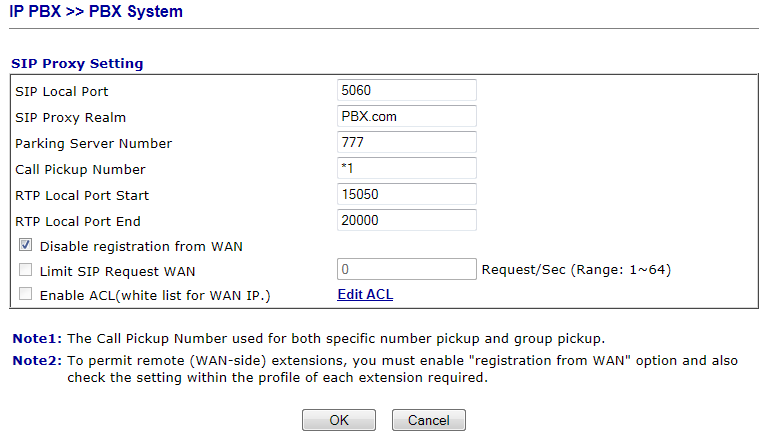764x442 pixels.
Task: Focus the RTP Local Port Start field
Action: [x=407, y=194]
